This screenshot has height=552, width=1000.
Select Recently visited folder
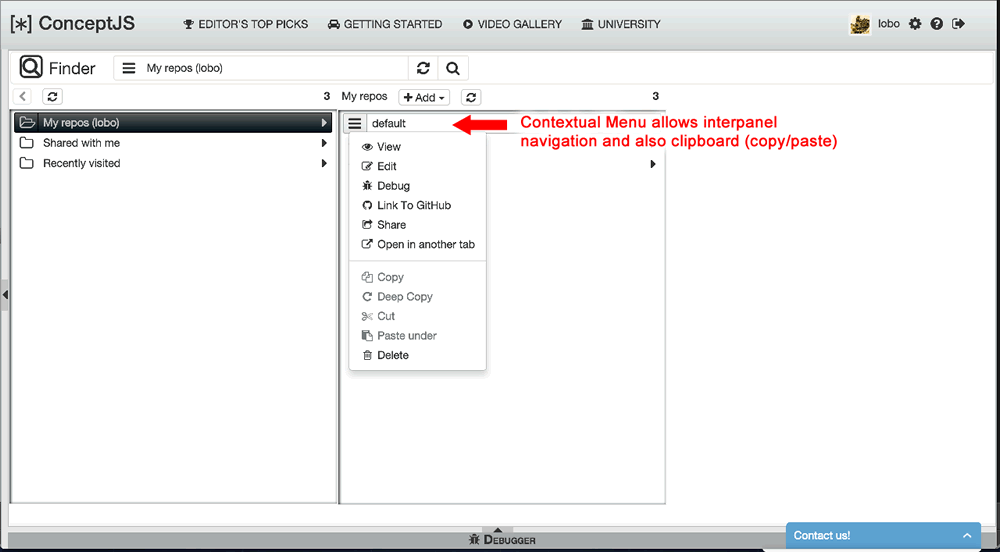[x=172, y=163]
